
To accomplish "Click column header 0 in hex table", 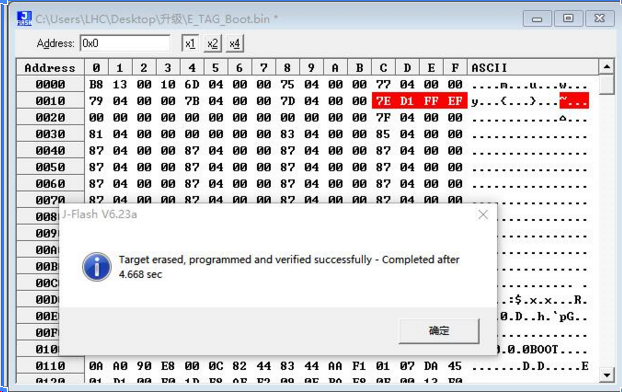I will [x=96, y=68].
